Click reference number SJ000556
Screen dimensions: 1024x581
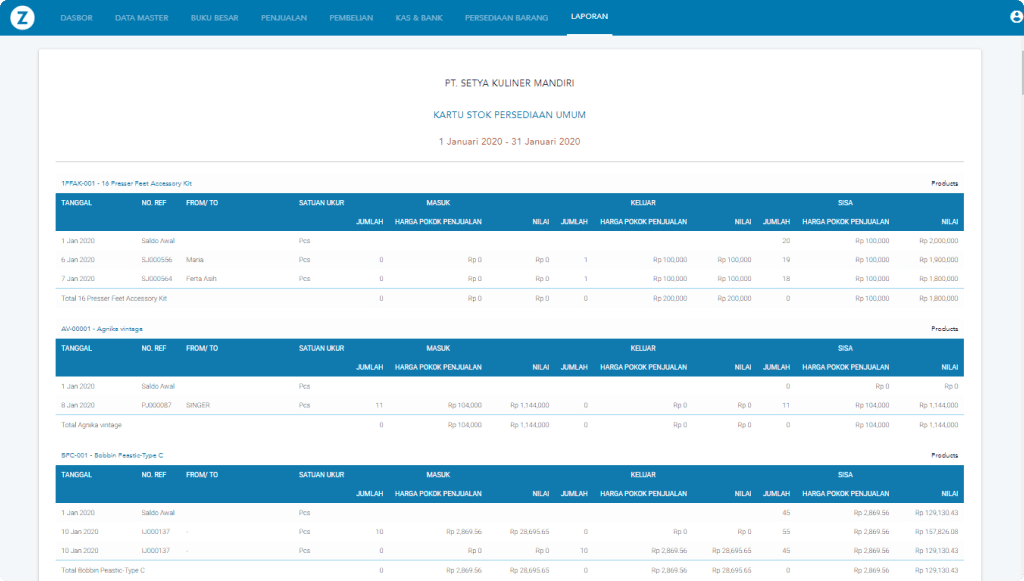point(157,260)
